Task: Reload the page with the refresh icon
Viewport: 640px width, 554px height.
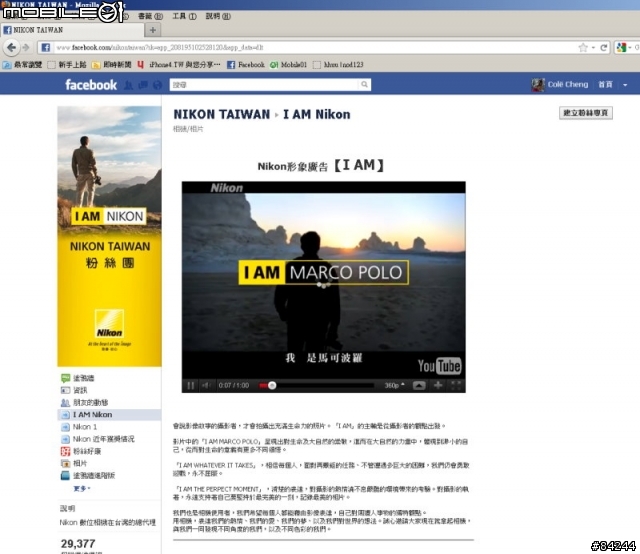Action: click(604, 48)
